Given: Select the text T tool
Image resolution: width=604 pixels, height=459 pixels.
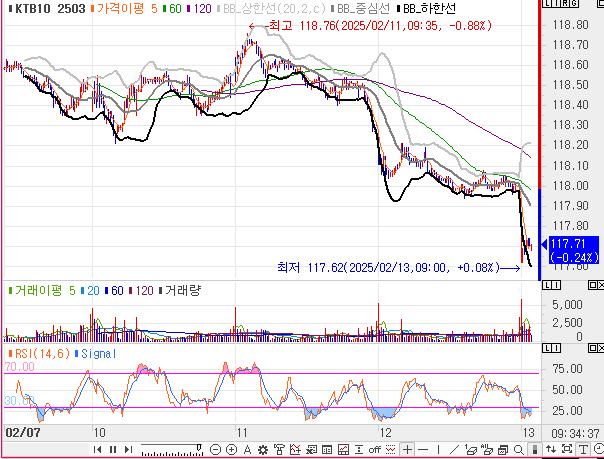Looking at the screenshot, I should coord(583,449).
